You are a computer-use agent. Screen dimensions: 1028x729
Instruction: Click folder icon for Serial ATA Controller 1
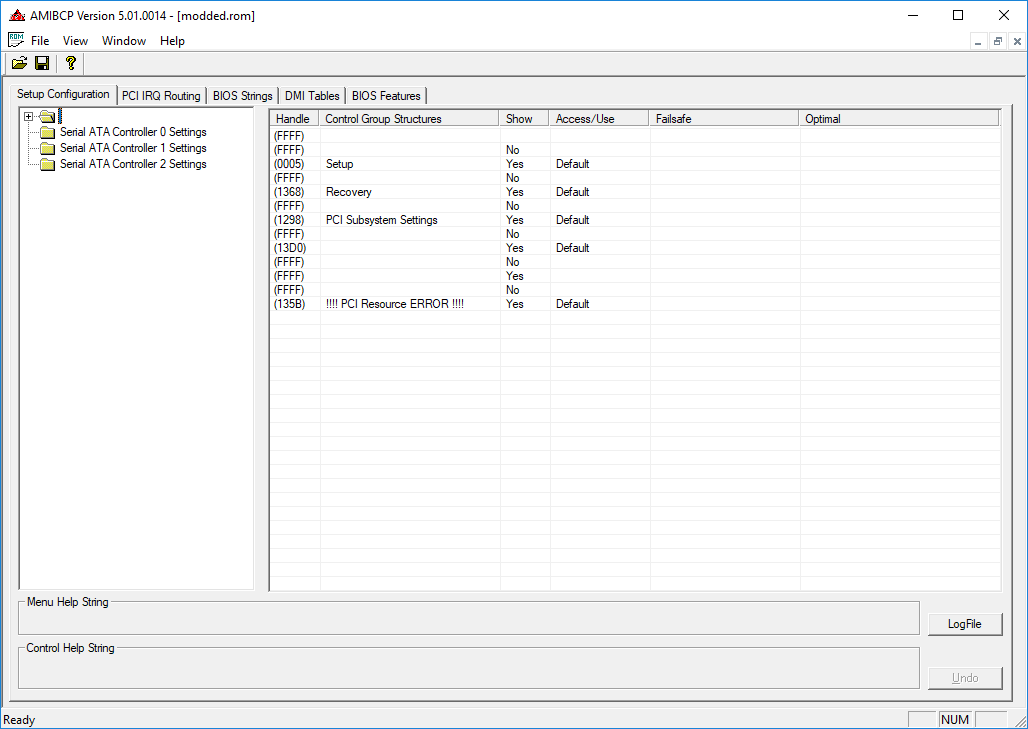[47, 148]
